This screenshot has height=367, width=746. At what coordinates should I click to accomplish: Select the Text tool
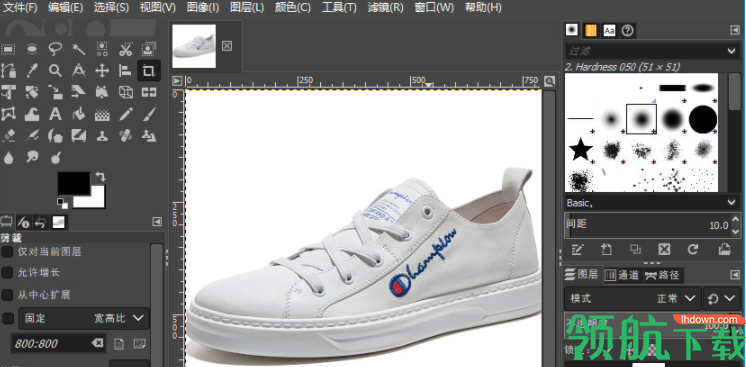click(x=55, y=114)
